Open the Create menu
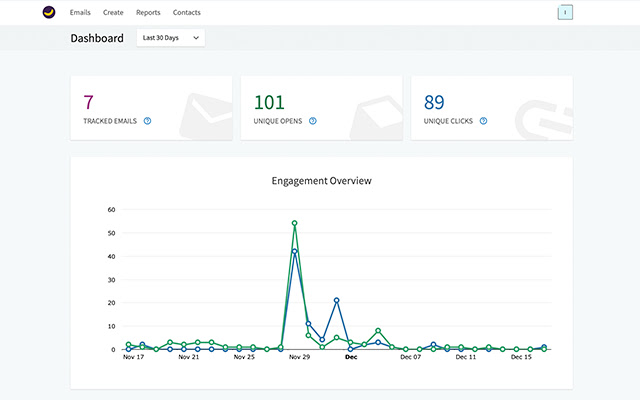 point(113,13)
